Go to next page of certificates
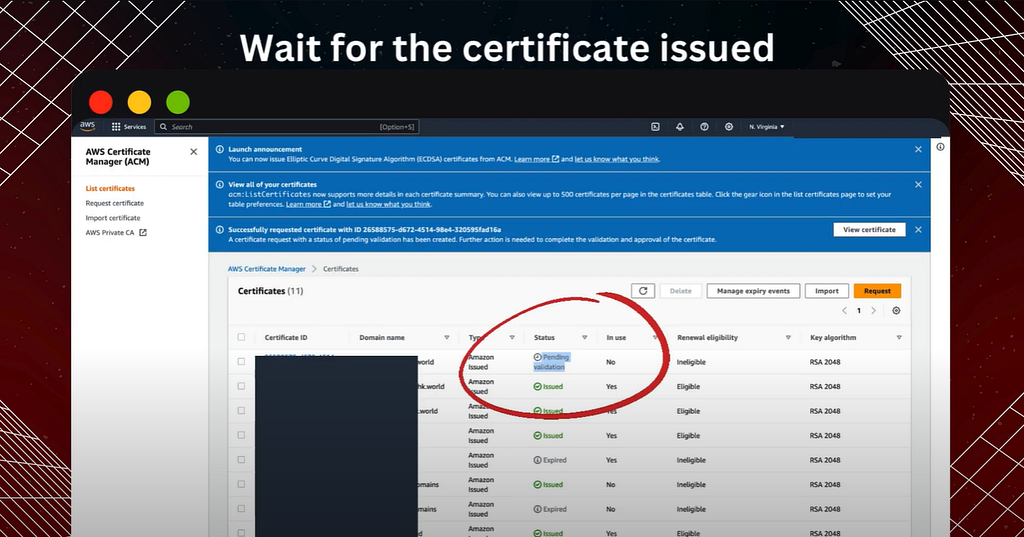Screen dimensions: 1024x537 coord(874,311)
